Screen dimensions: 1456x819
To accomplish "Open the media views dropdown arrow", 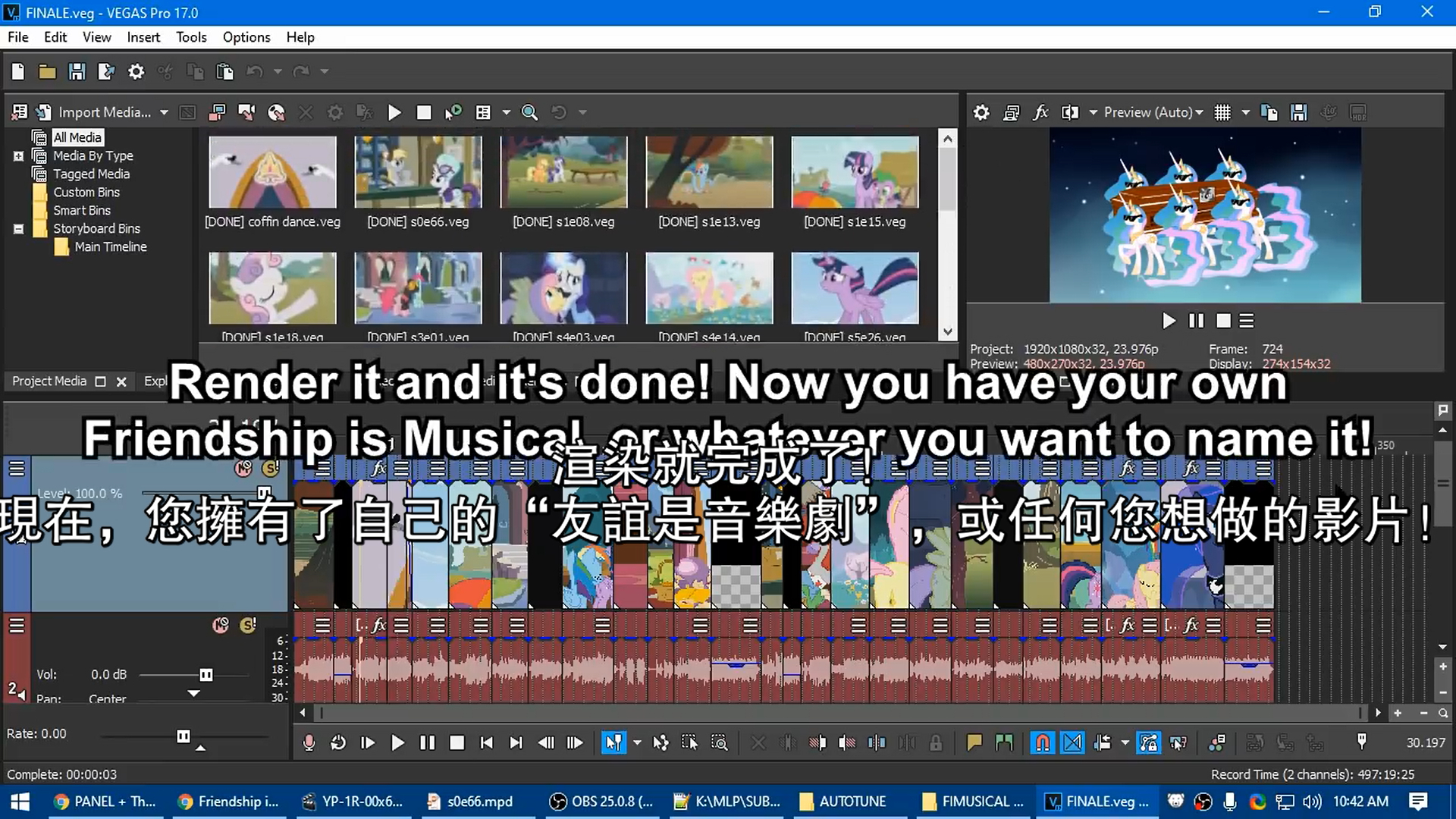I will click(x=506, y=112).
